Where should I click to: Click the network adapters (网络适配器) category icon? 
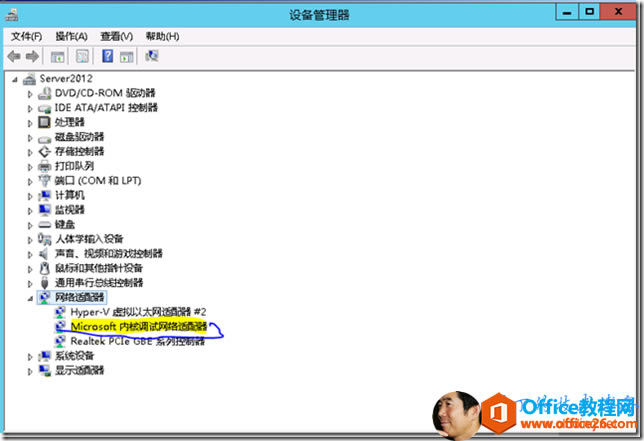click(44, 297)
